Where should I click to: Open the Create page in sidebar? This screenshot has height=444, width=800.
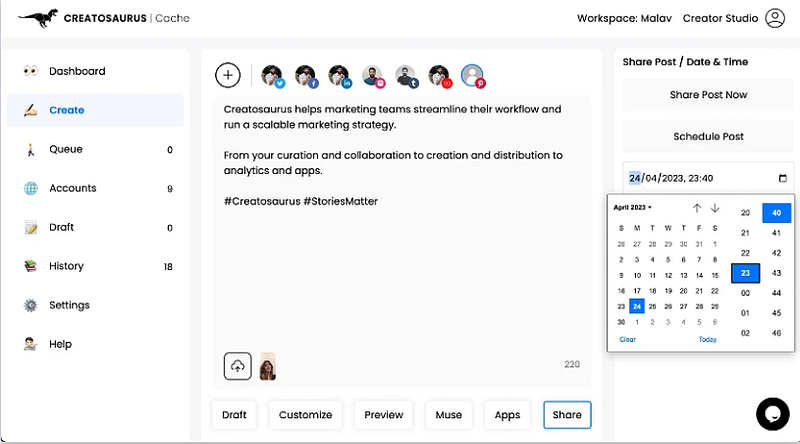pyautogui.click(x=95, y=110)
